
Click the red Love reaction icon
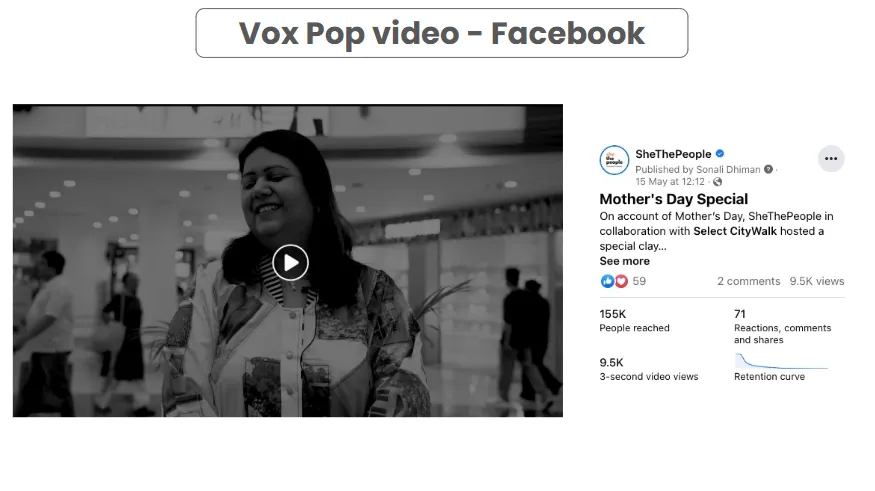coord(621,281)
